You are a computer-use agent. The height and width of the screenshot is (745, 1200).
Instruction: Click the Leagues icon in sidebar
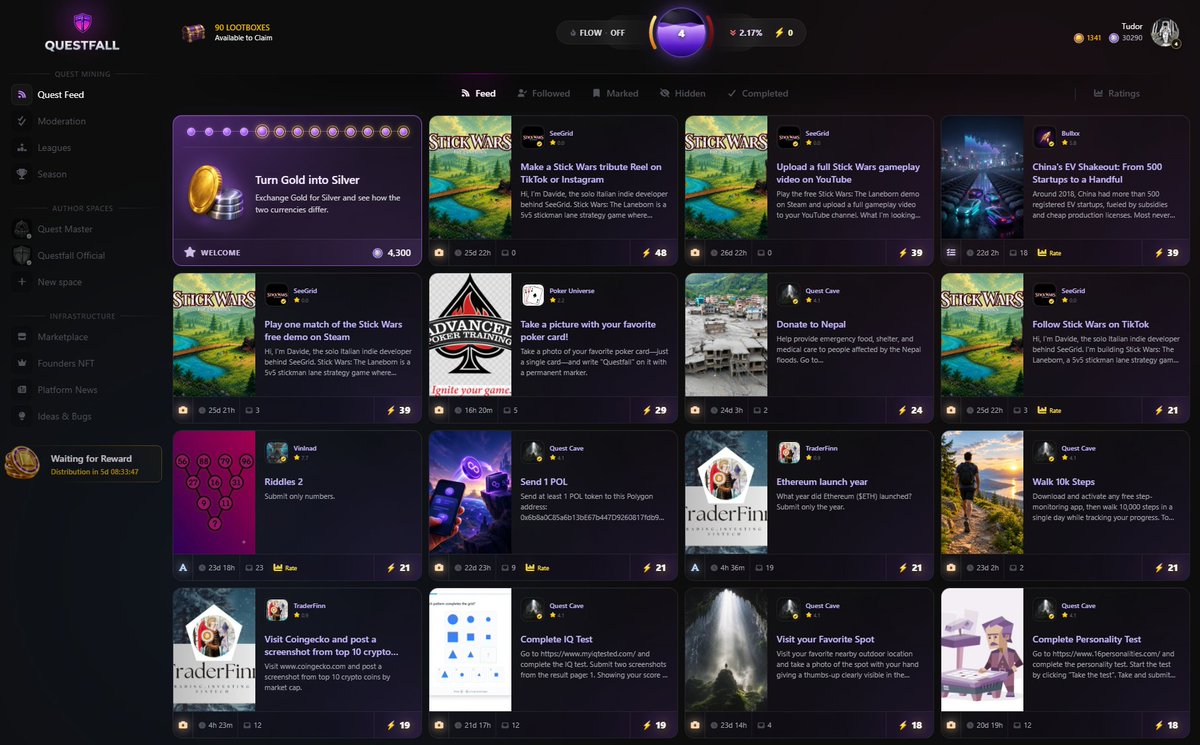pos(22,148)
